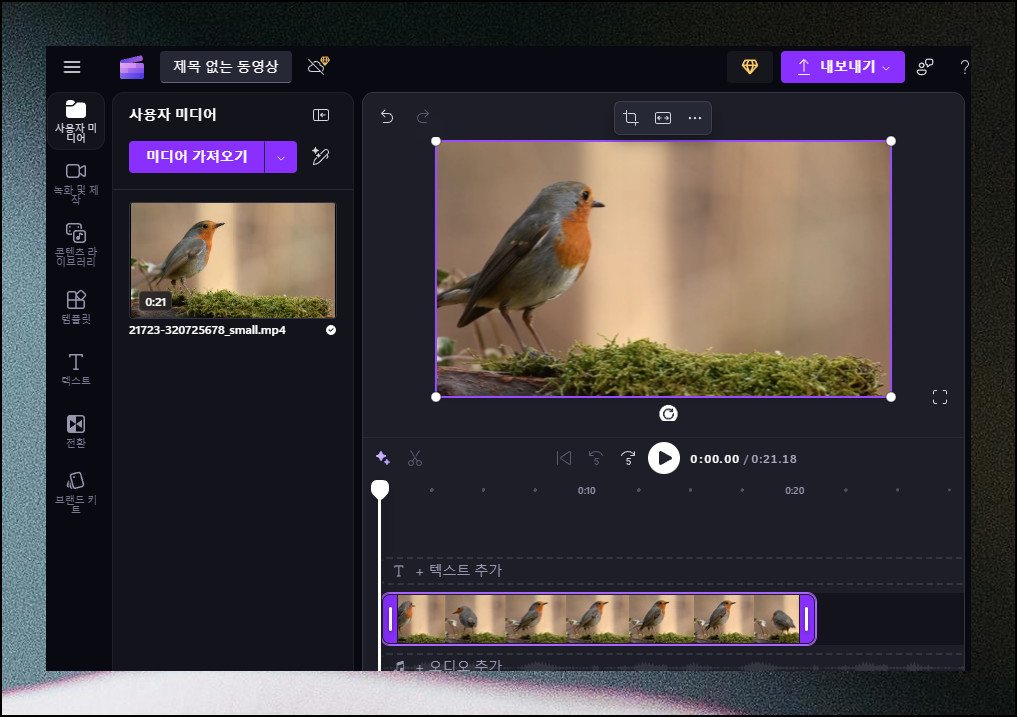Click the fit/fill resize icon
Screen dimensions: 1017x717
click(x=663, y=117)
